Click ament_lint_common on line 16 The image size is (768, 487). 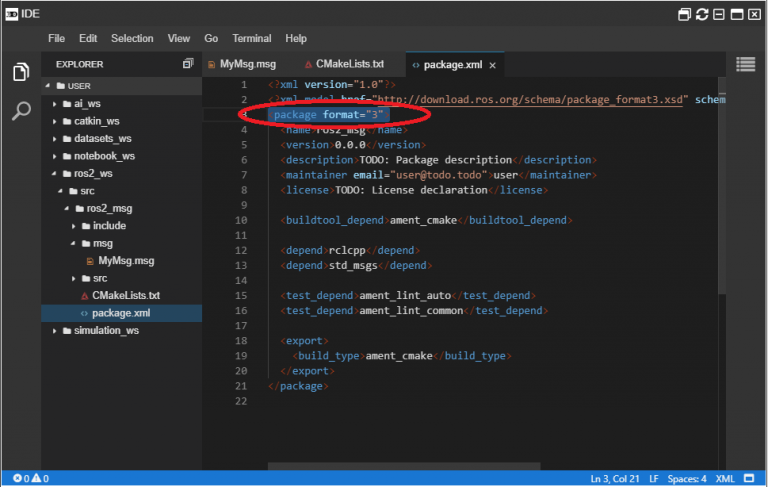click(x=411, y=311)
